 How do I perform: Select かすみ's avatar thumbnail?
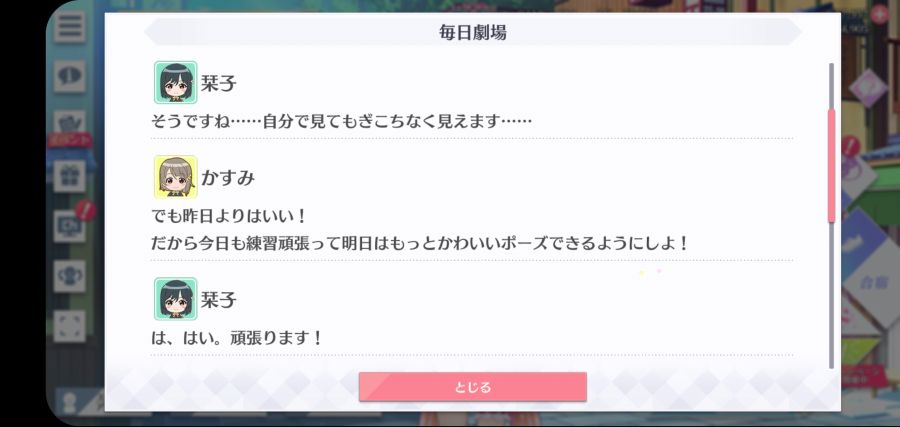coord(176,177)
